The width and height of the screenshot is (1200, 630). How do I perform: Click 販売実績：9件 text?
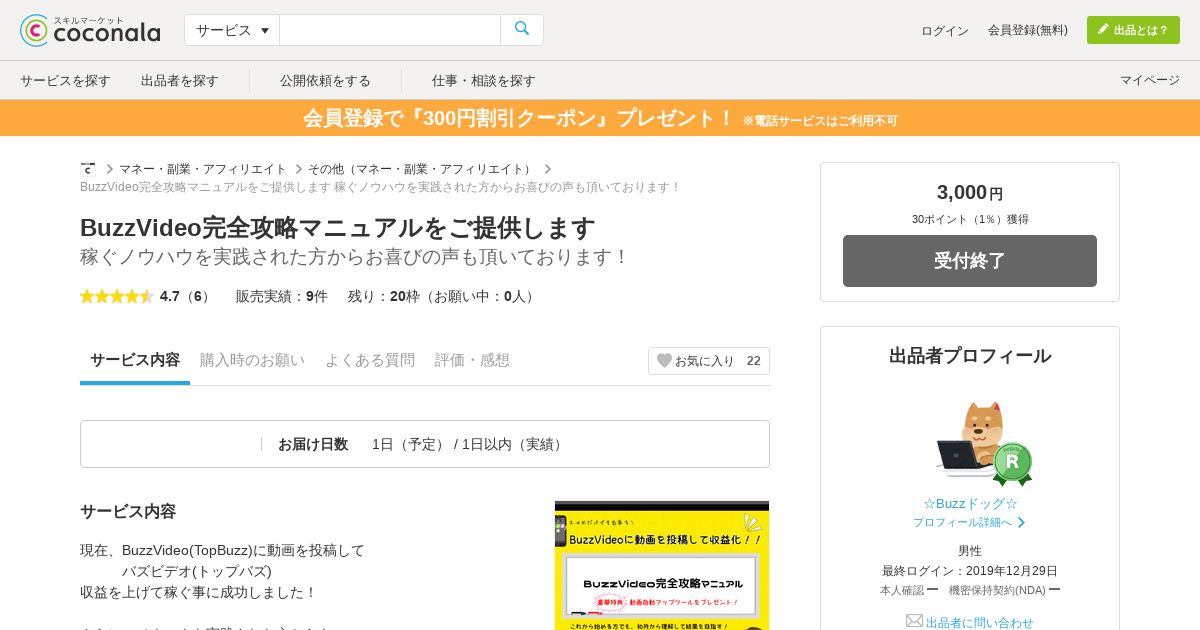(281, 296)
